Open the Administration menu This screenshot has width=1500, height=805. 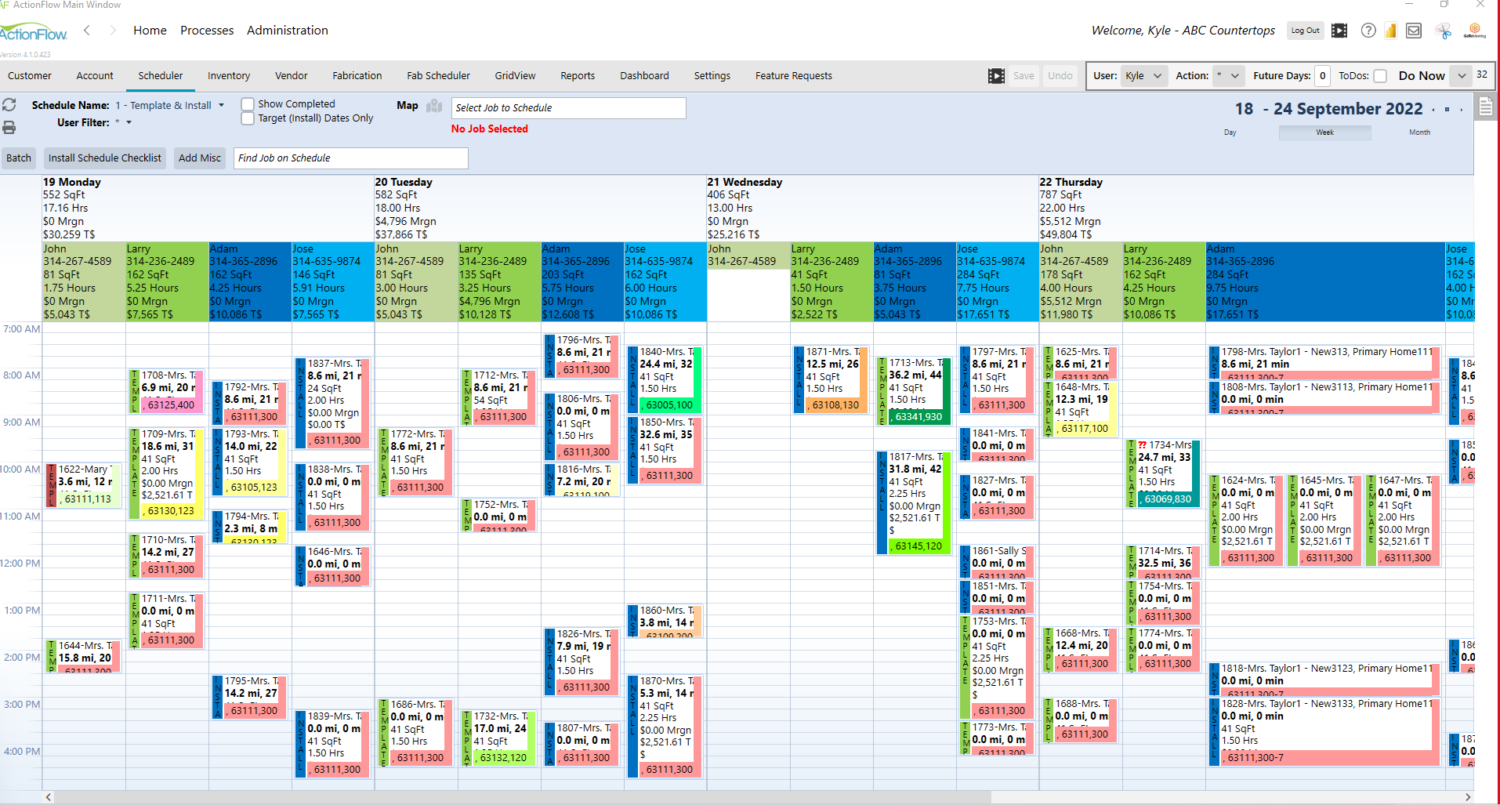tap(287, 30)
